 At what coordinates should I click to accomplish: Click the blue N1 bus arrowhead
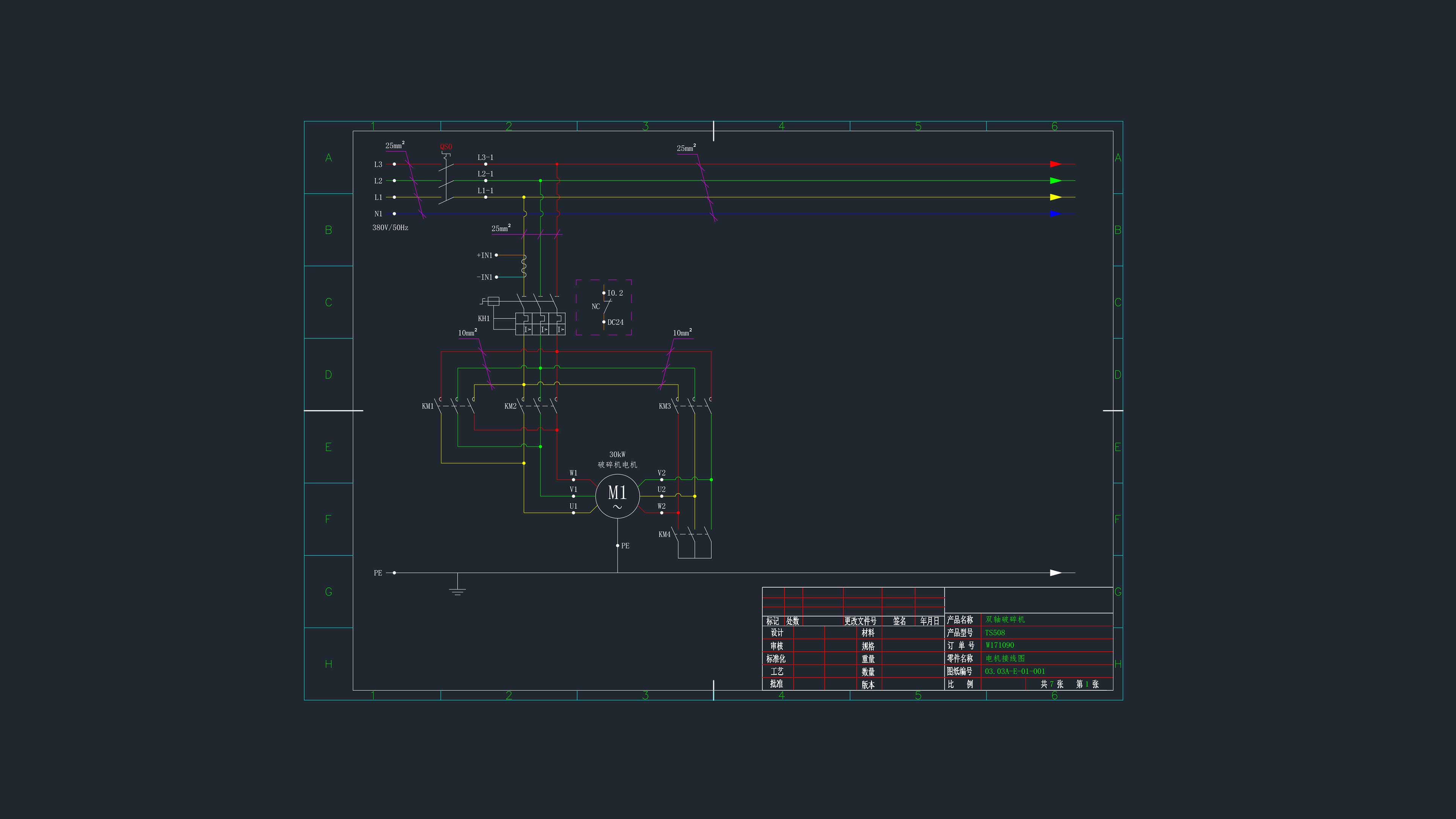click(x=1056, y=213)
